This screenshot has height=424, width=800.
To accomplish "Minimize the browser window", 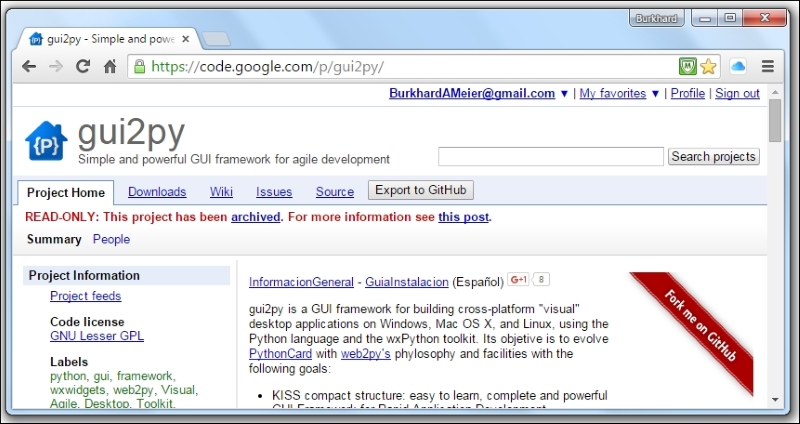I will click(705, 18).
